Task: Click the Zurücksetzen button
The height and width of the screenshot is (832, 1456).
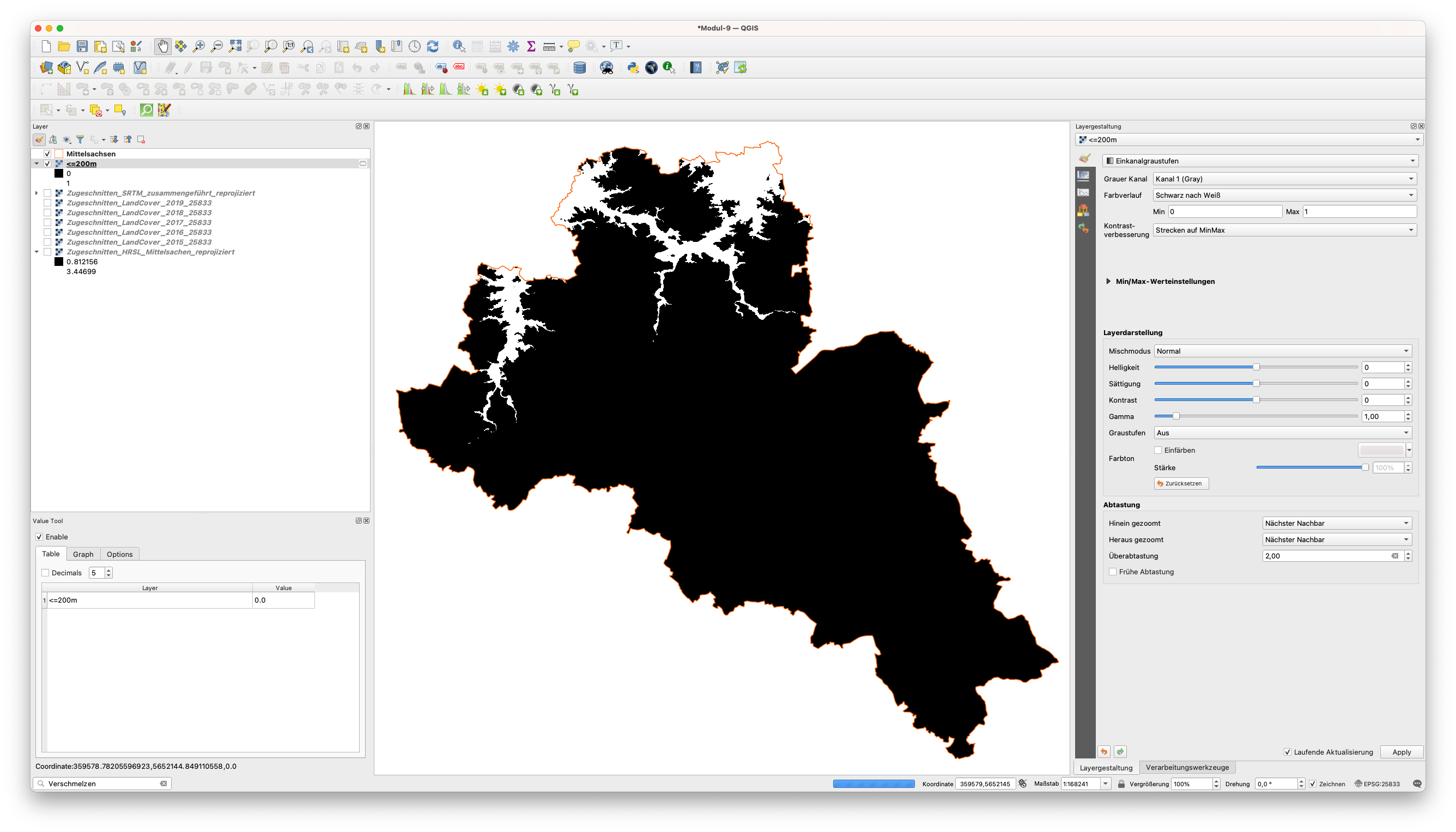Action: (x=1181, y=483)
